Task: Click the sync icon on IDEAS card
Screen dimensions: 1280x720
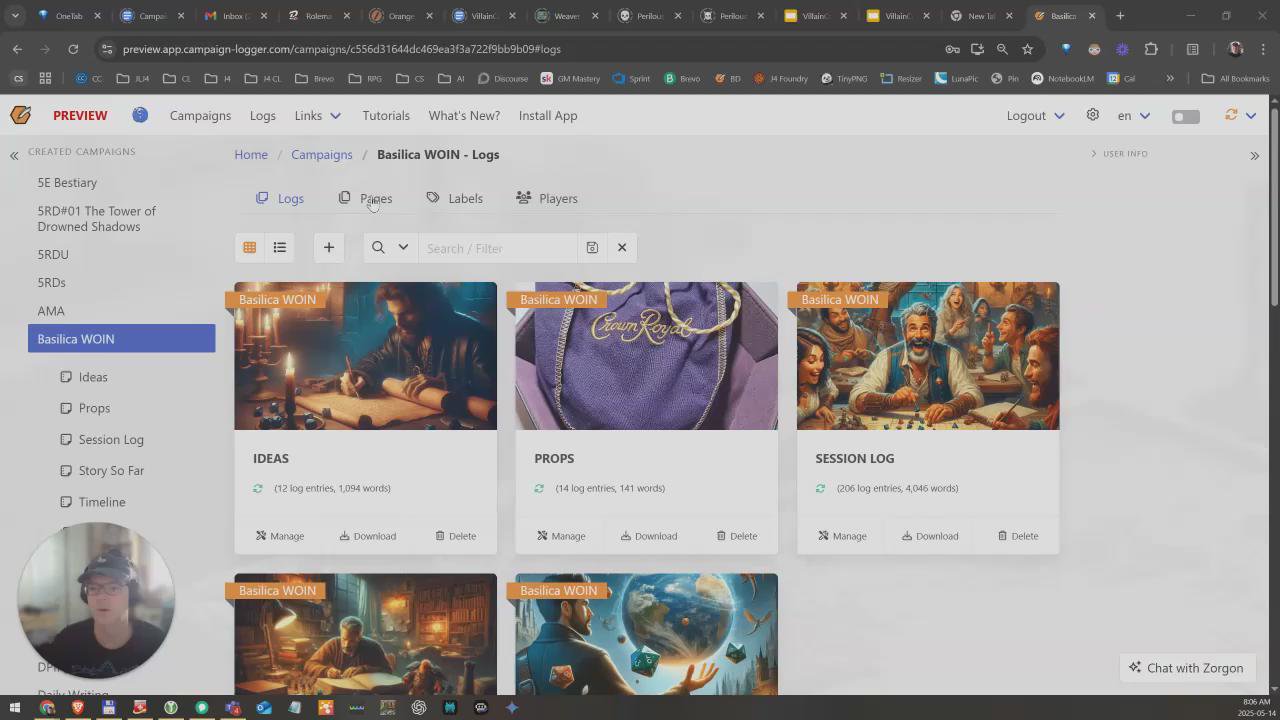Action: [x=258, y=488]
